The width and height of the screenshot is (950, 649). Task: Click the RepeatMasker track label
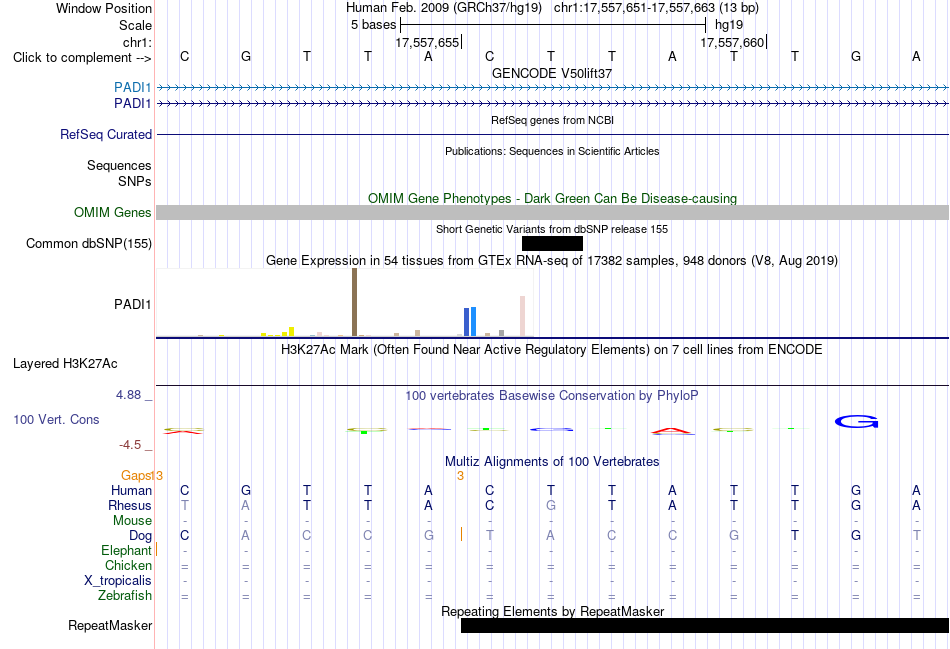pyautogui.click(x=110, y=625)
